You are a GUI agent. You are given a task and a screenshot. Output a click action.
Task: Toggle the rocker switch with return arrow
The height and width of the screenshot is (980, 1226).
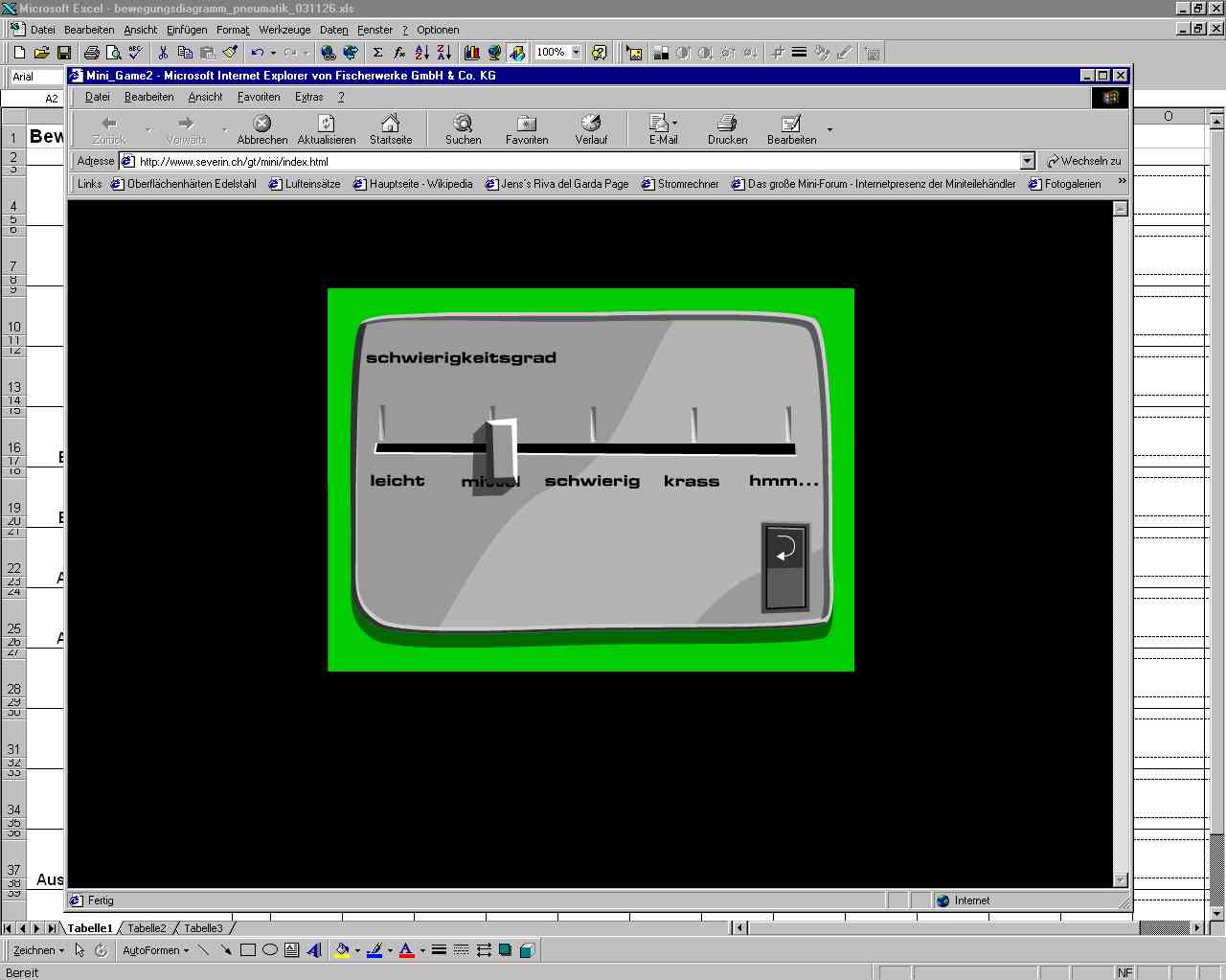coord(785,567)
